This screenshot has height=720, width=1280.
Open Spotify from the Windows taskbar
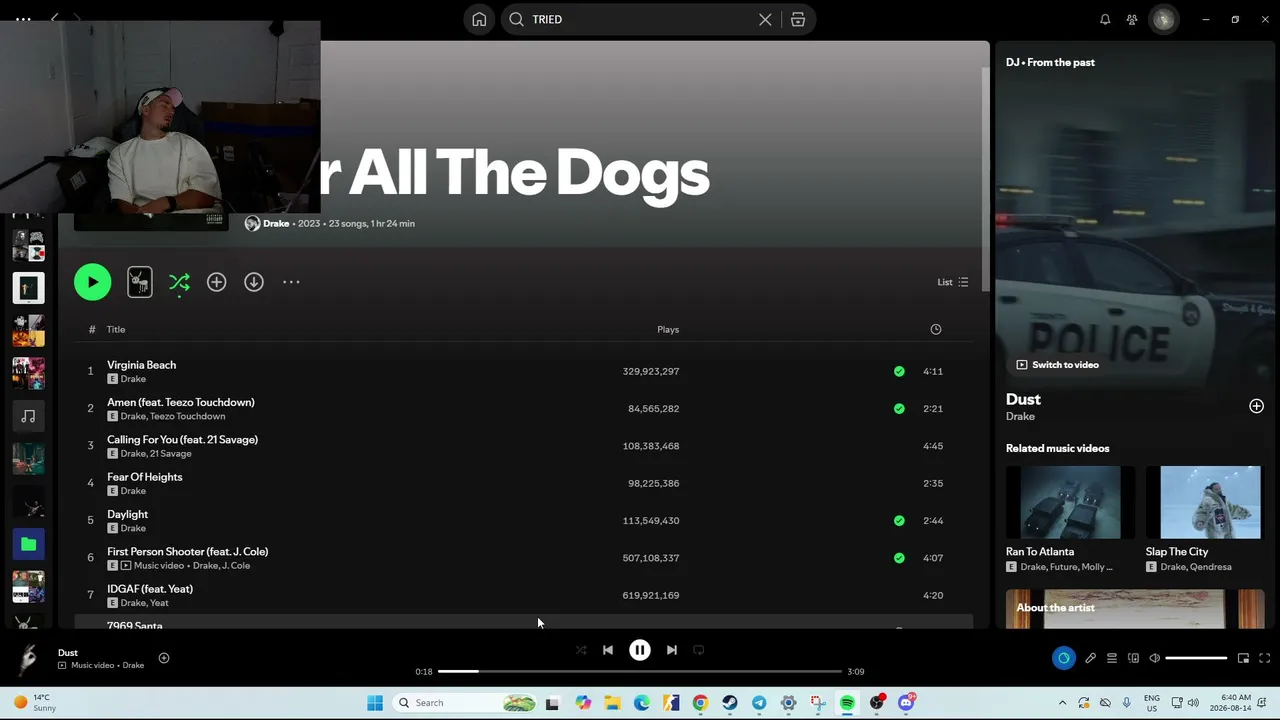pyautogui.click(x=847, y=703)
